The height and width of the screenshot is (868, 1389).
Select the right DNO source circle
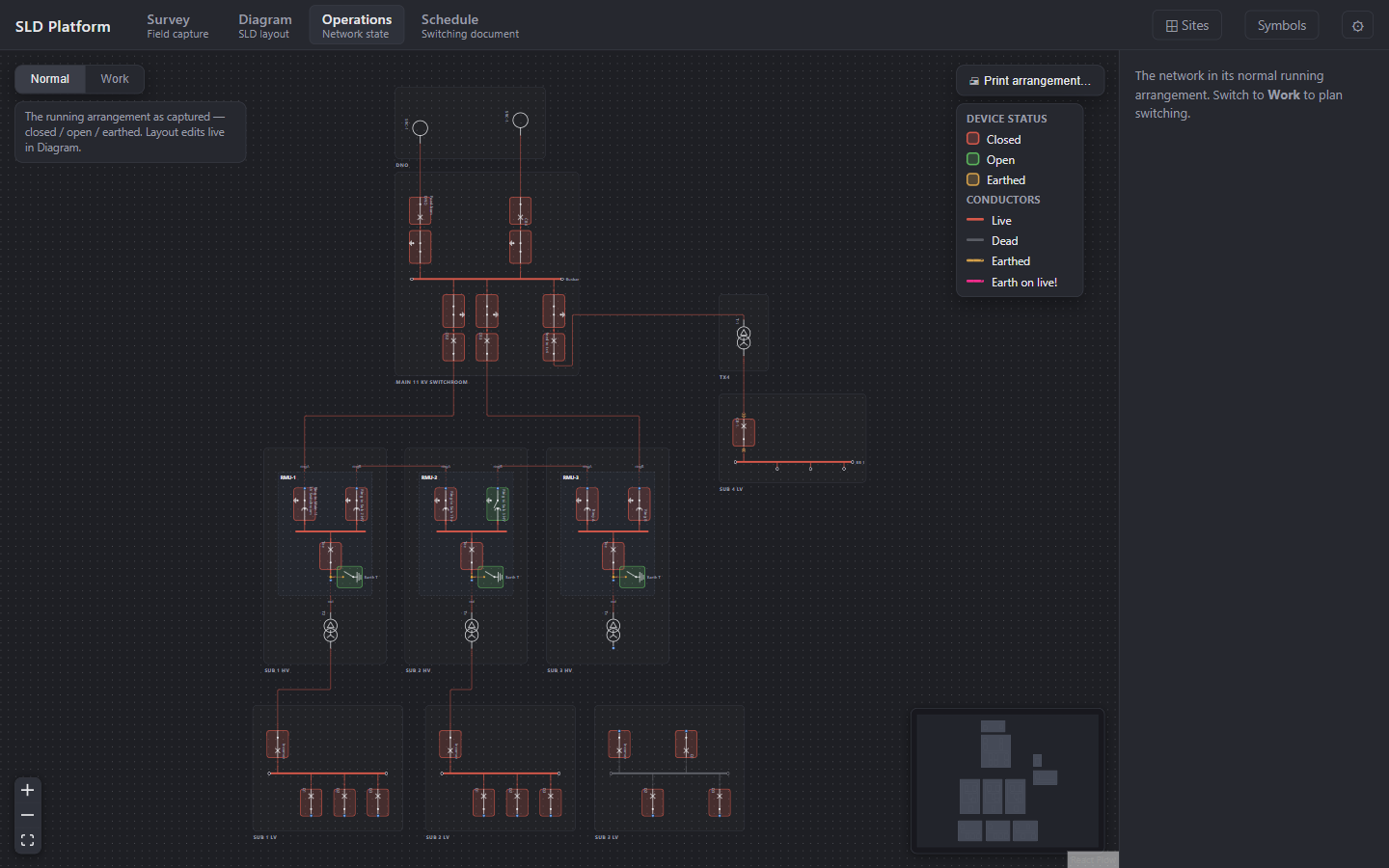pos(521,121)
